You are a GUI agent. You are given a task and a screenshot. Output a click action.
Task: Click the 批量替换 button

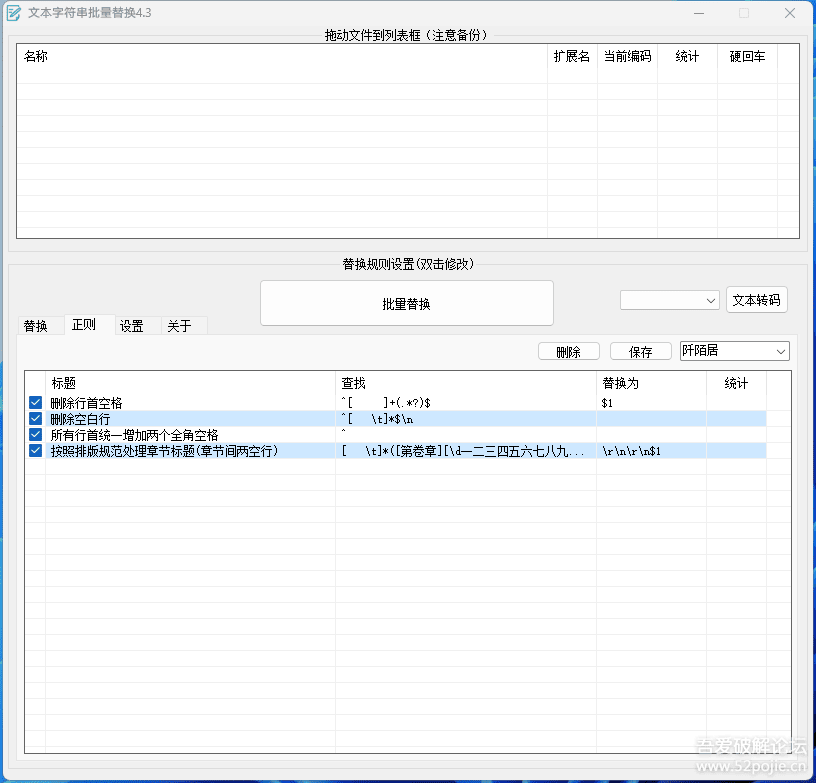click(406, 303)
